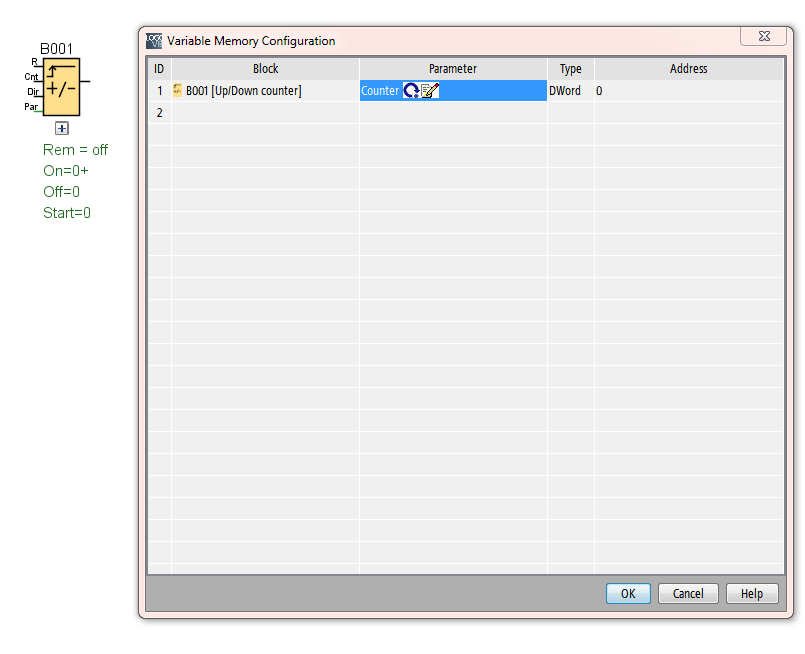805x654 pixels.
Task: Click the edit pencil icon in Counter cell
Action: point(430,91)
